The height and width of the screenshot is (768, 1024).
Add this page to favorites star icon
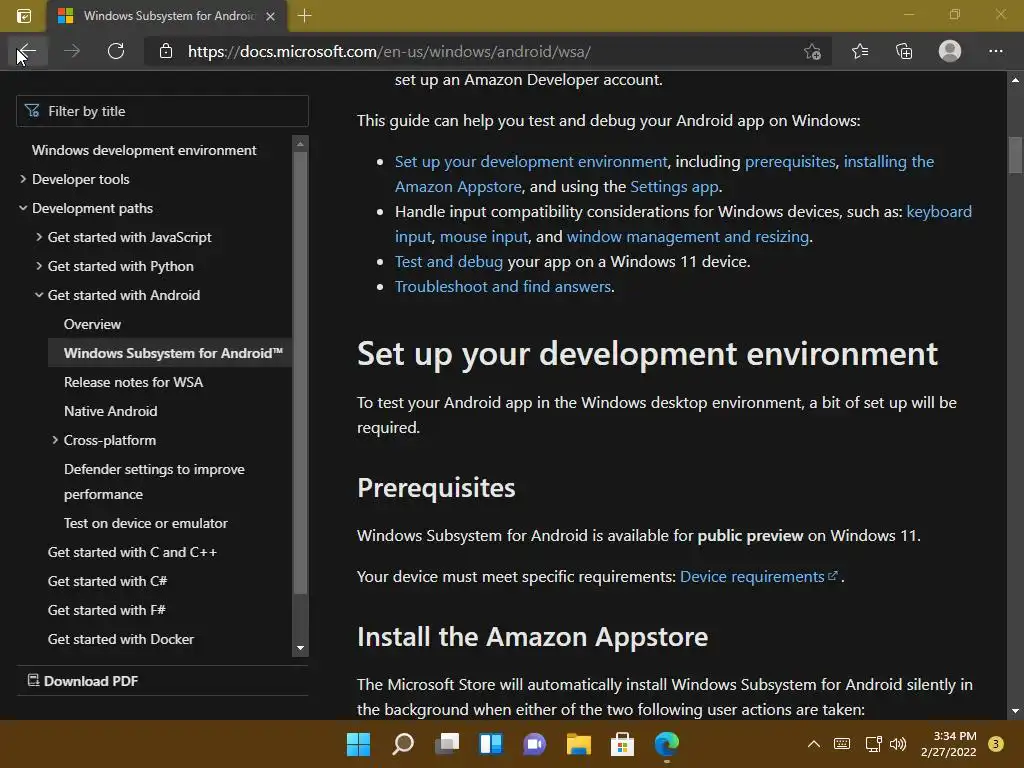812,51
